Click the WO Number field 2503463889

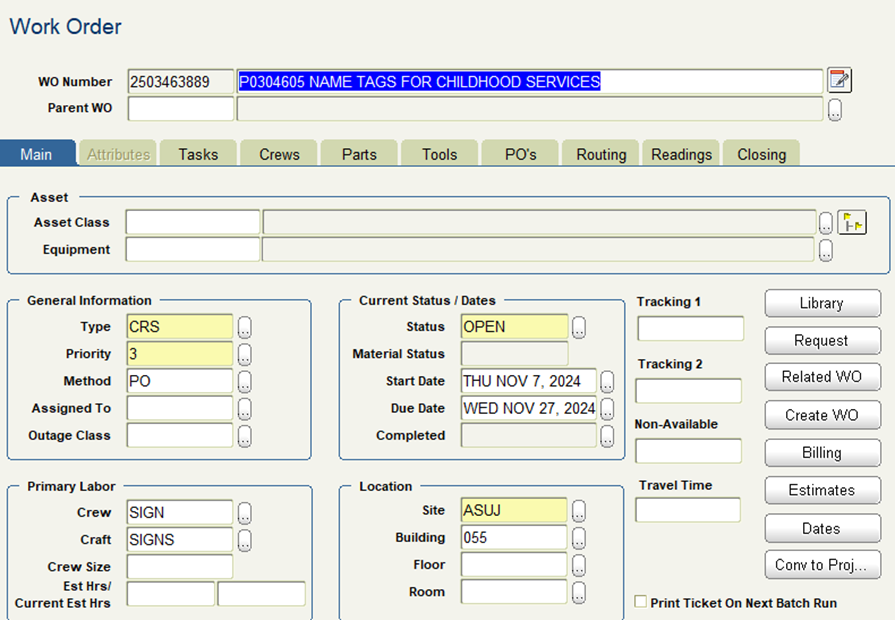(180, 82)
